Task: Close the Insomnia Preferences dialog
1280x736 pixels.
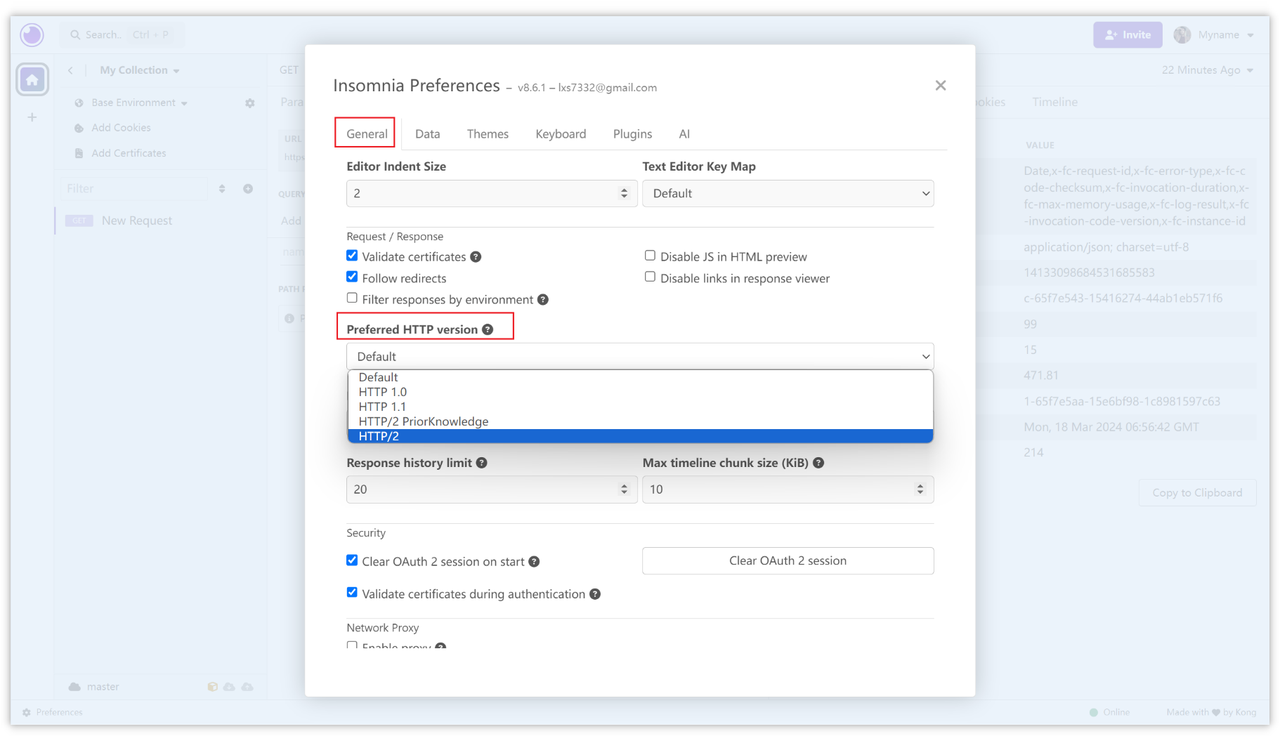Action: pos(940,86)
